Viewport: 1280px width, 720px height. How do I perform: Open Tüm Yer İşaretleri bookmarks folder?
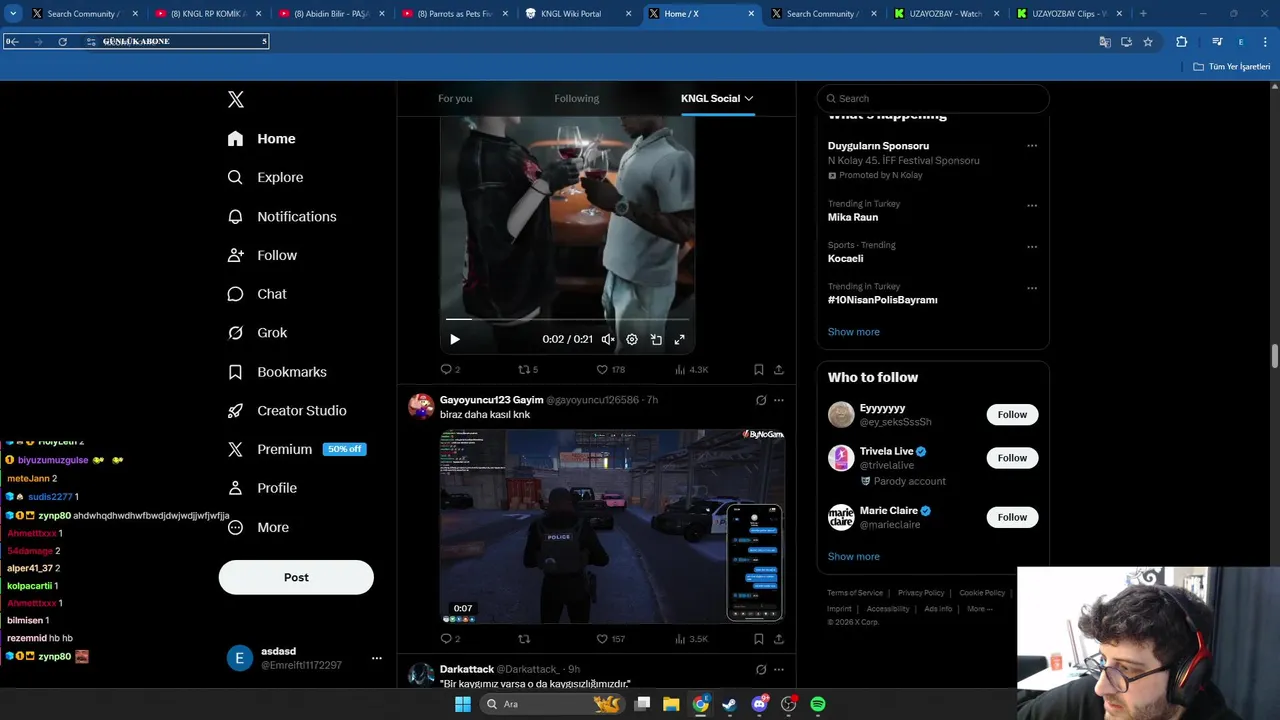[x=1232, y=66]
